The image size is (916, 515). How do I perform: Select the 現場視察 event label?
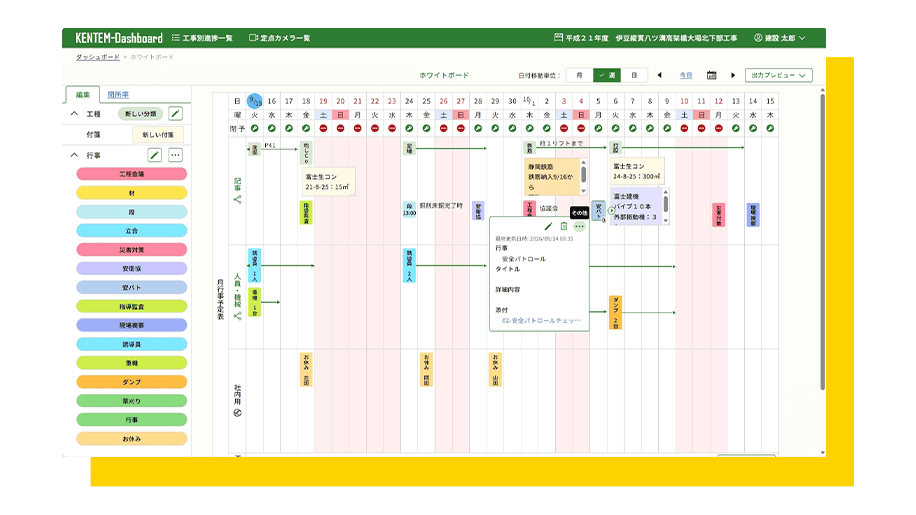coord(131,325)
